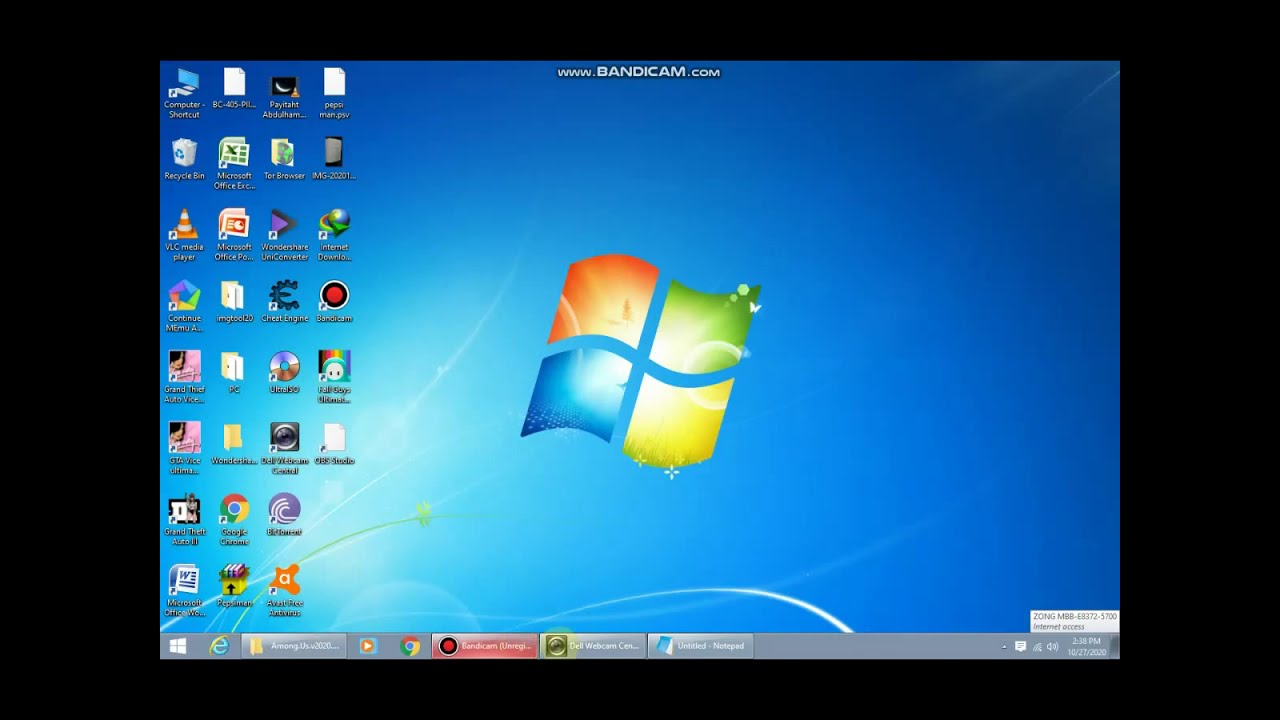Select the Payitaht Abdulhamid video file
Screen dimensions: 1280x720
[x=284, y=94]
